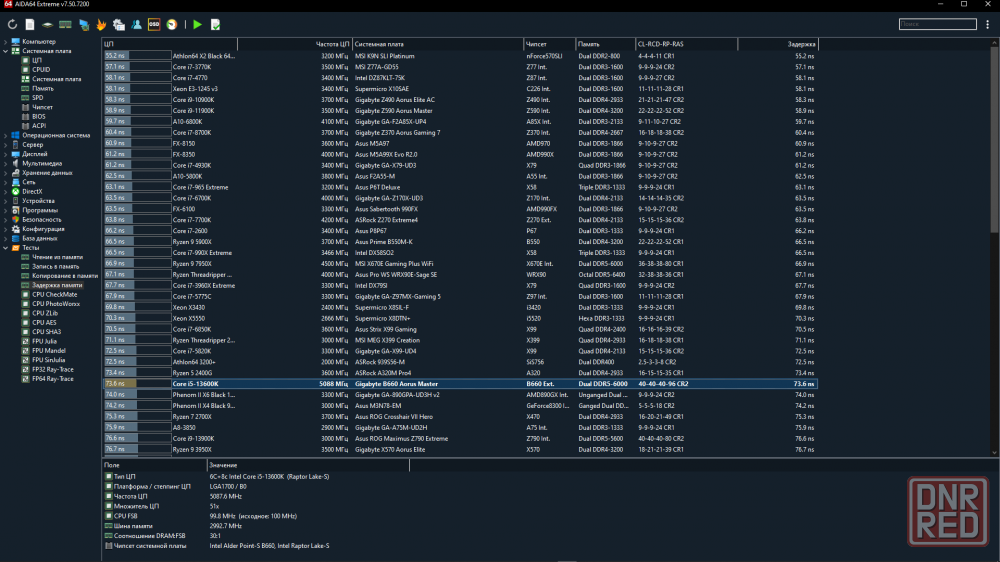Image resolution: width=1000 pixels, height=562 pixels.
Task: Start the system stability test flame icon
Action: [x=101, y=24]
